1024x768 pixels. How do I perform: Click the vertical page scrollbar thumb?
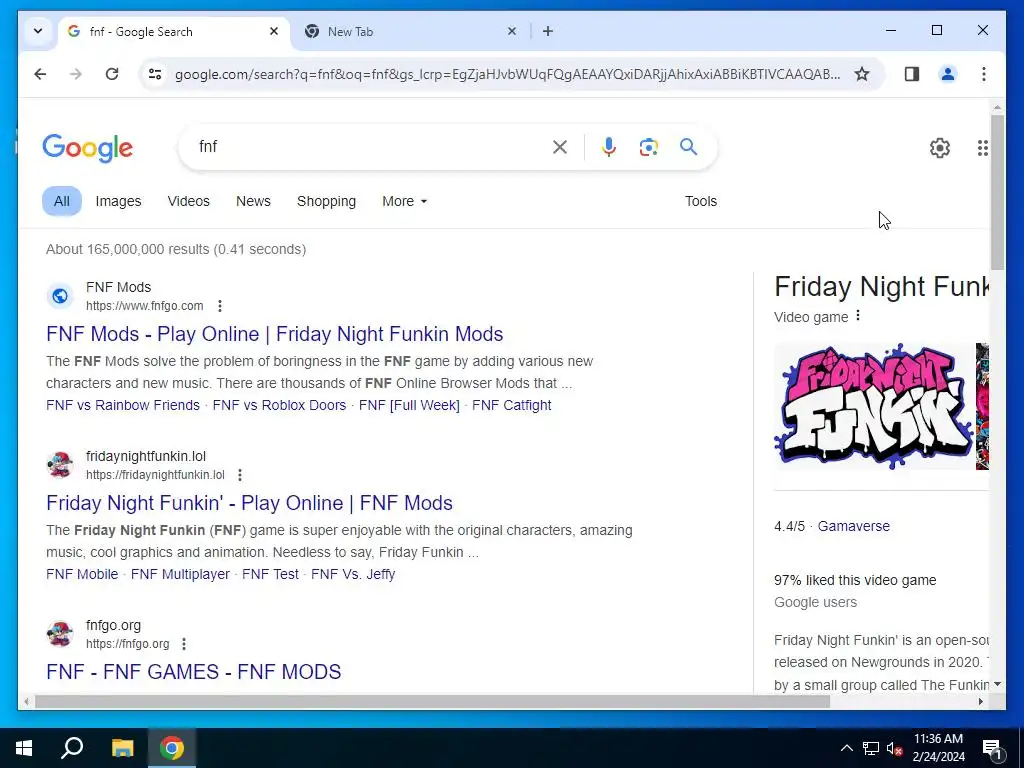[997, 192]
